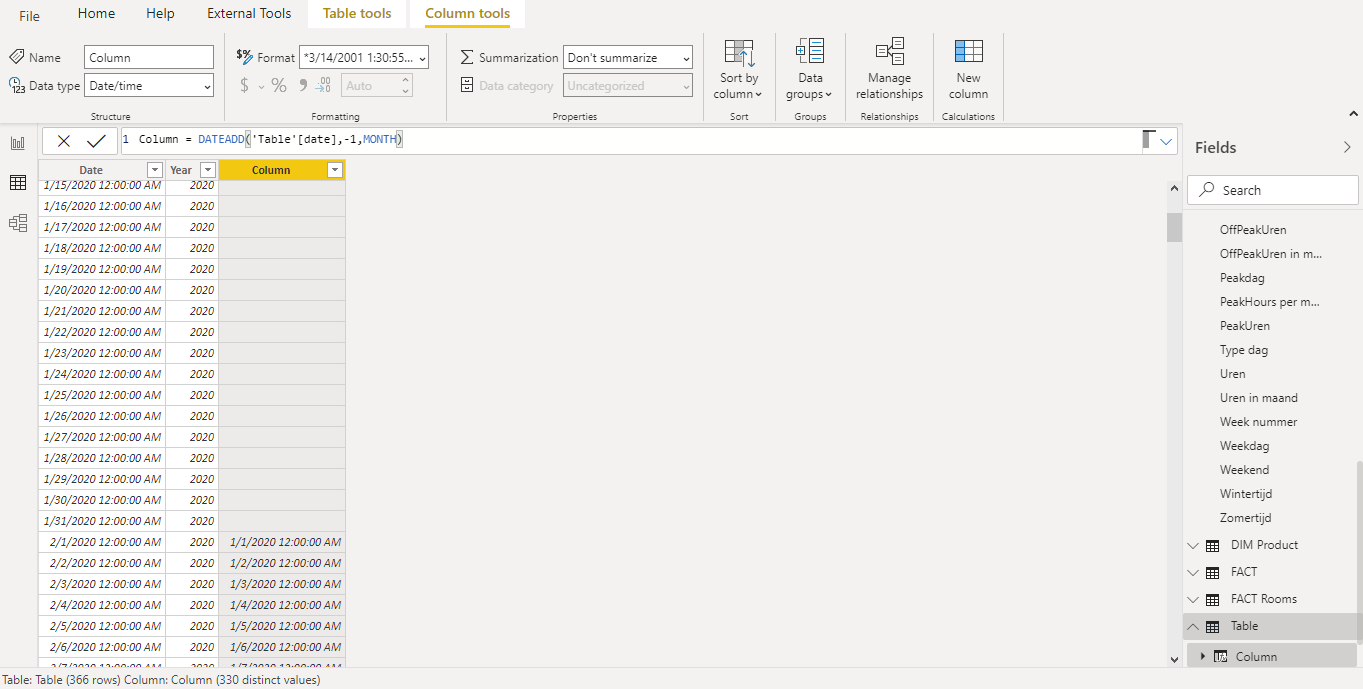Click the Data groups icon

pyautogui.click(x=810, y=53)
